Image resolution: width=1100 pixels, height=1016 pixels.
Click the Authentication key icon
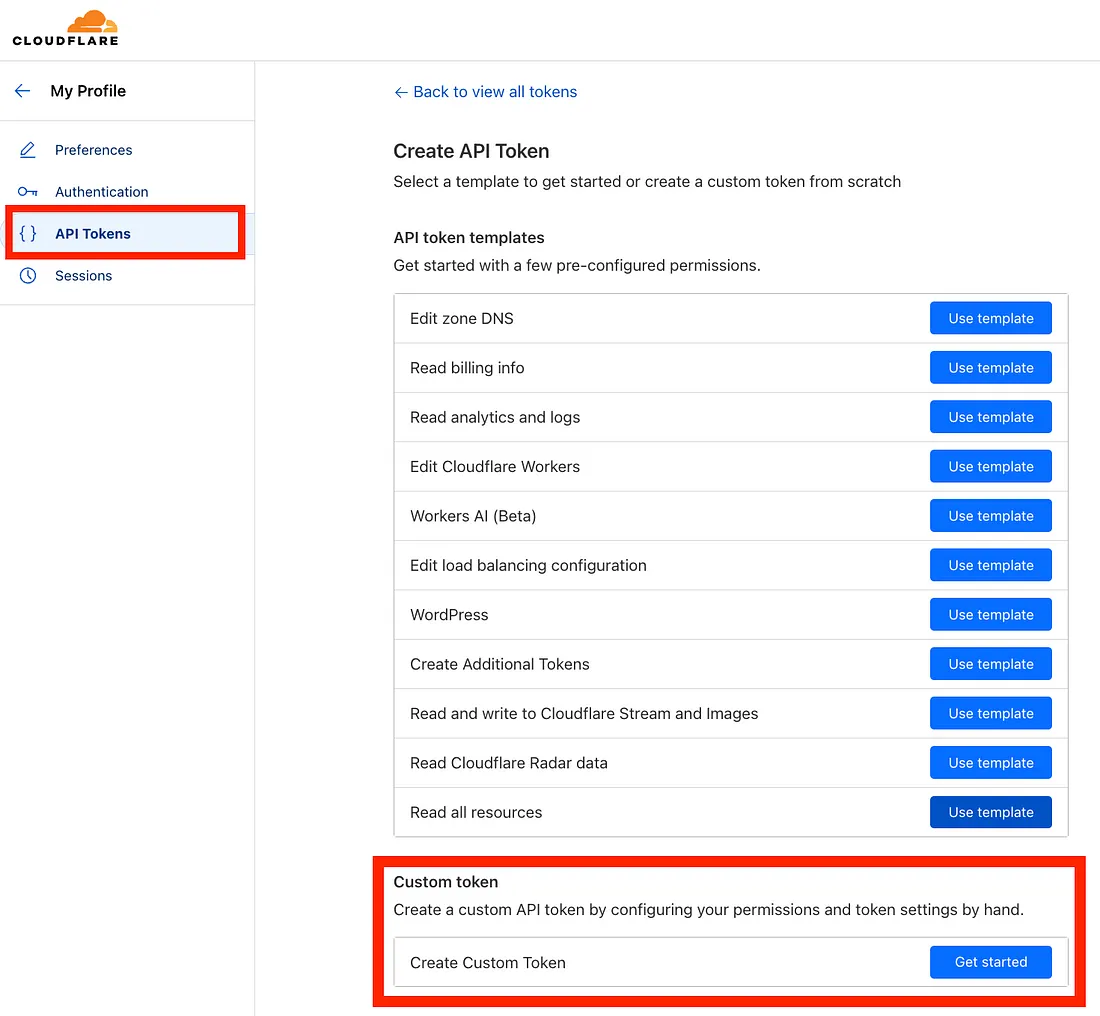(27, 192)
